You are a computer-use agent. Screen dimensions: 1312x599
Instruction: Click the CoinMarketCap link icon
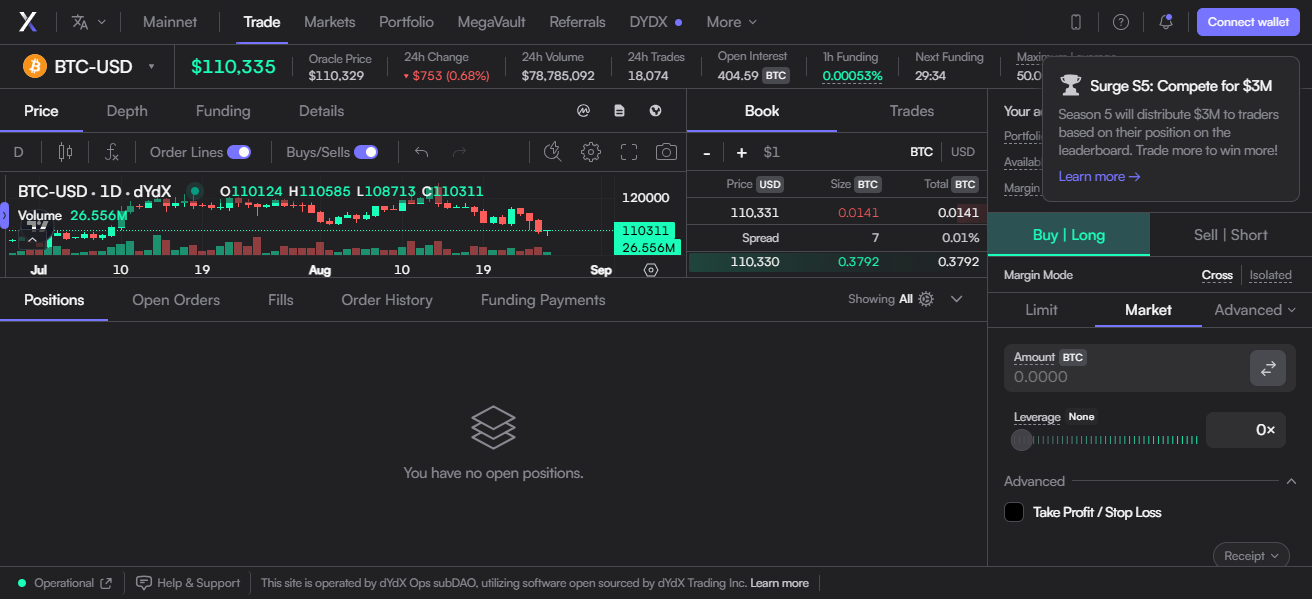584,111
